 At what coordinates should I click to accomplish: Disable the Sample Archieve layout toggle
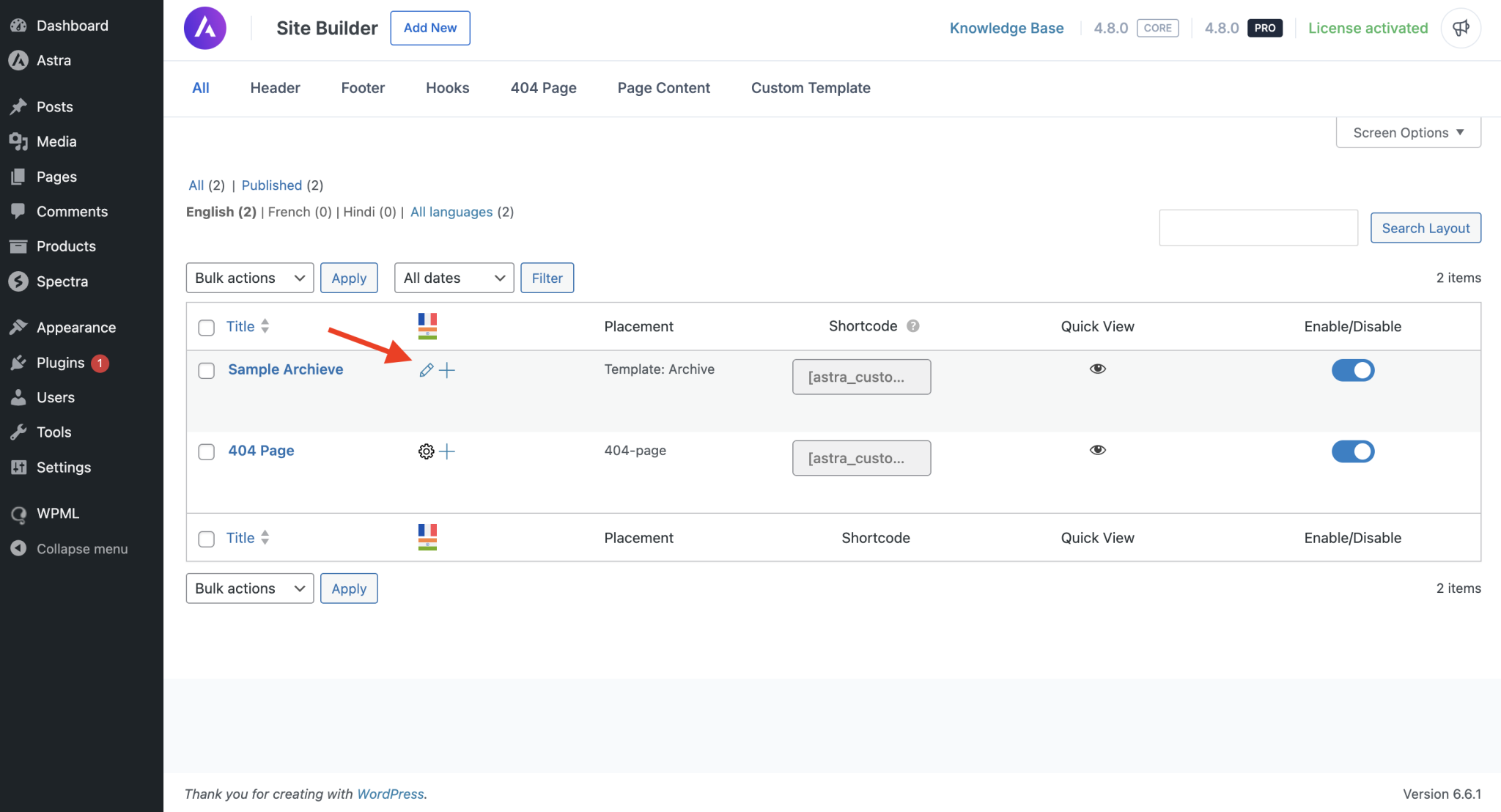point(1352,370)
